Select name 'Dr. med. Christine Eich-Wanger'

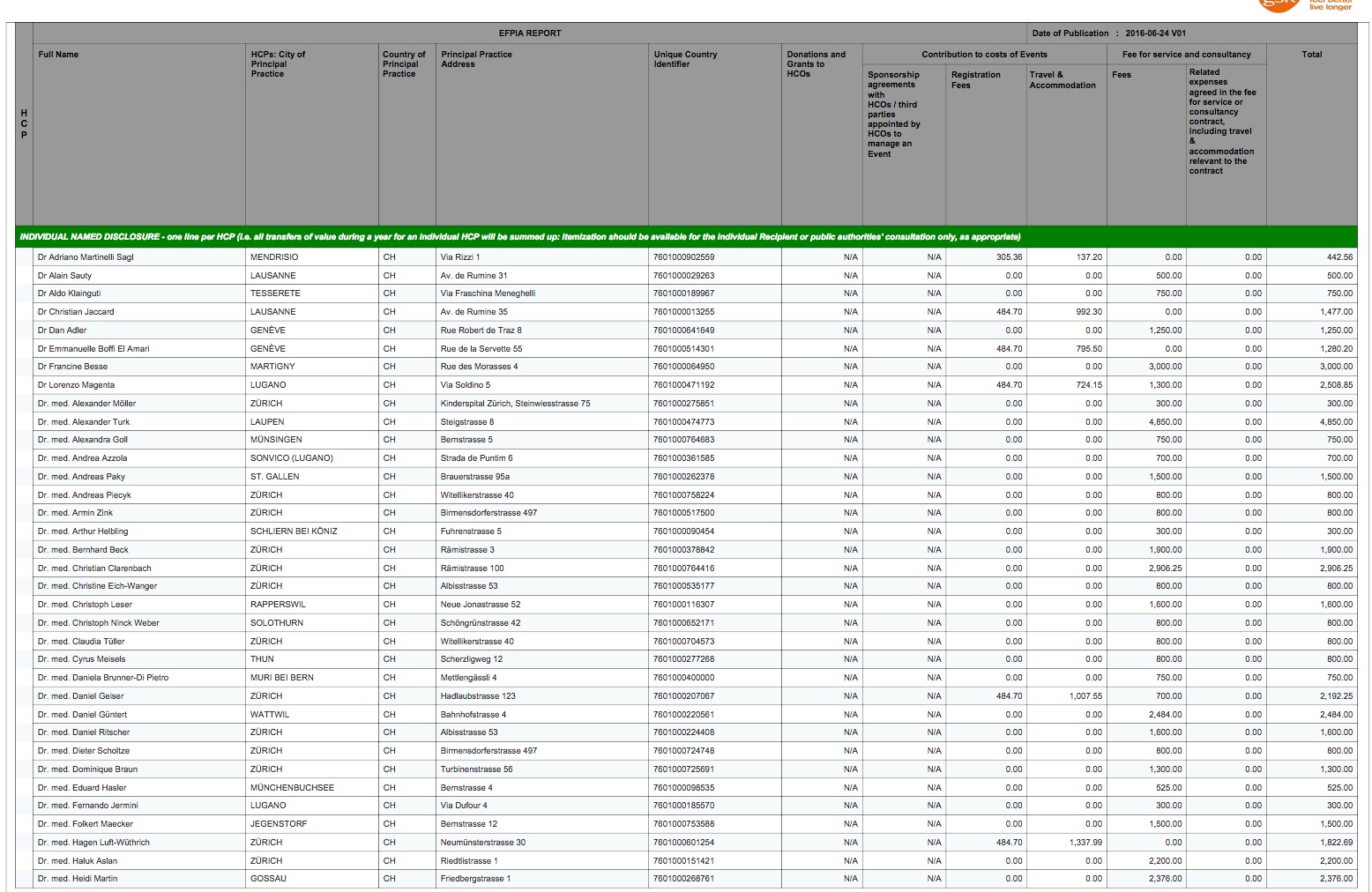tap(97, 586)
